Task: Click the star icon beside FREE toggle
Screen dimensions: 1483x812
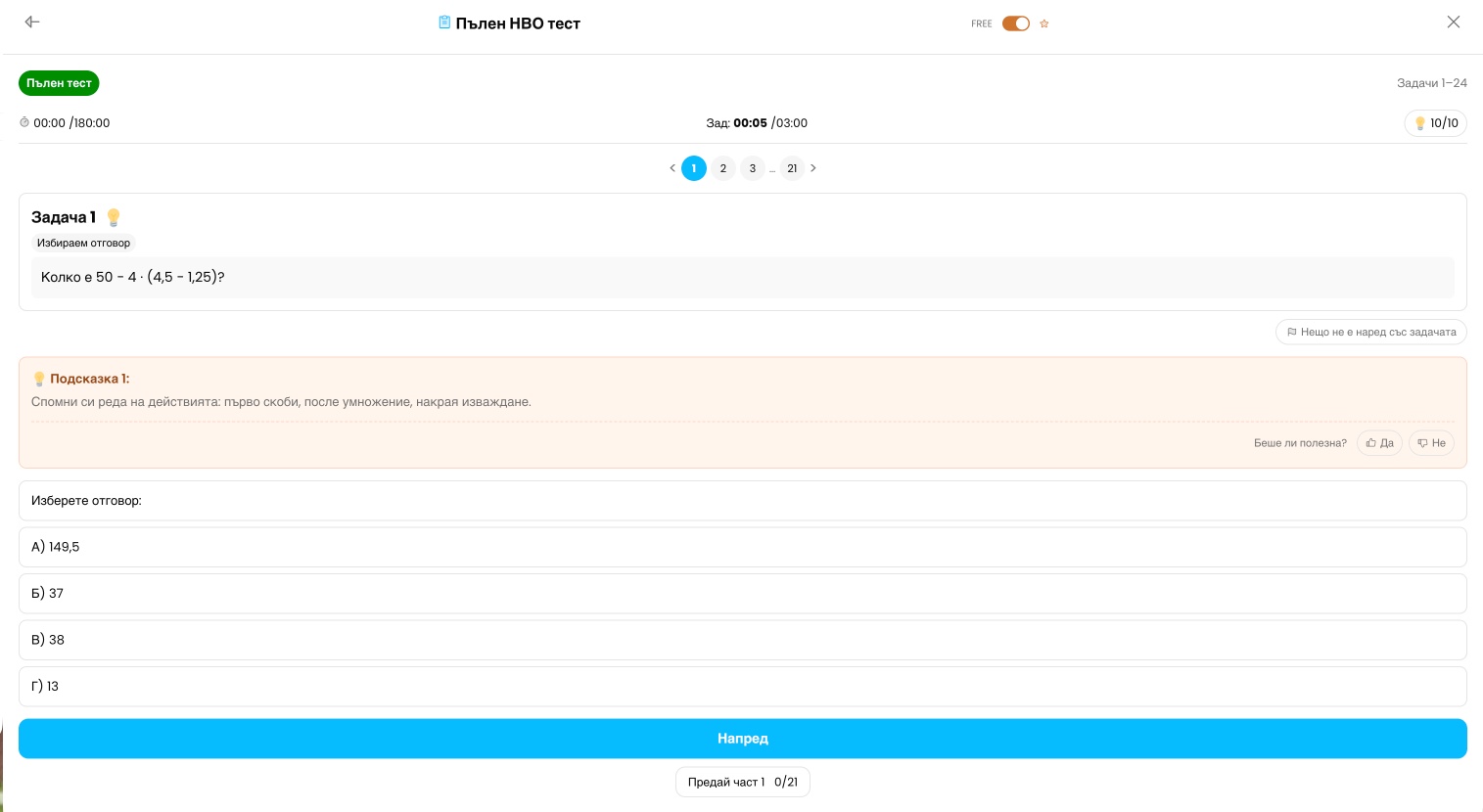Action: click(1044, 23)
